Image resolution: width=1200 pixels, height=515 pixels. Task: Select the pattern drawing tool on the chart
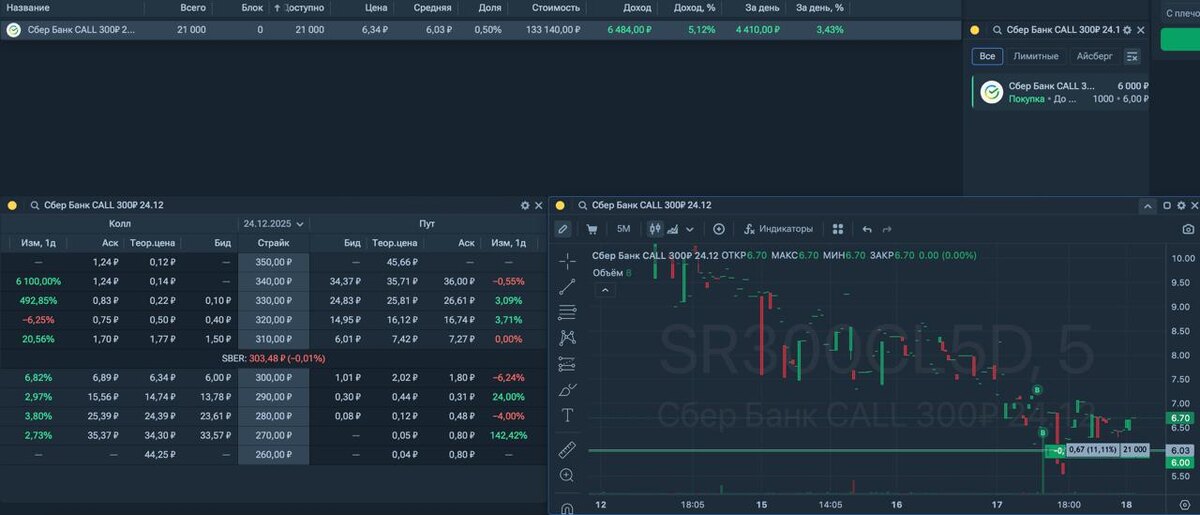[x=567, y=338]
